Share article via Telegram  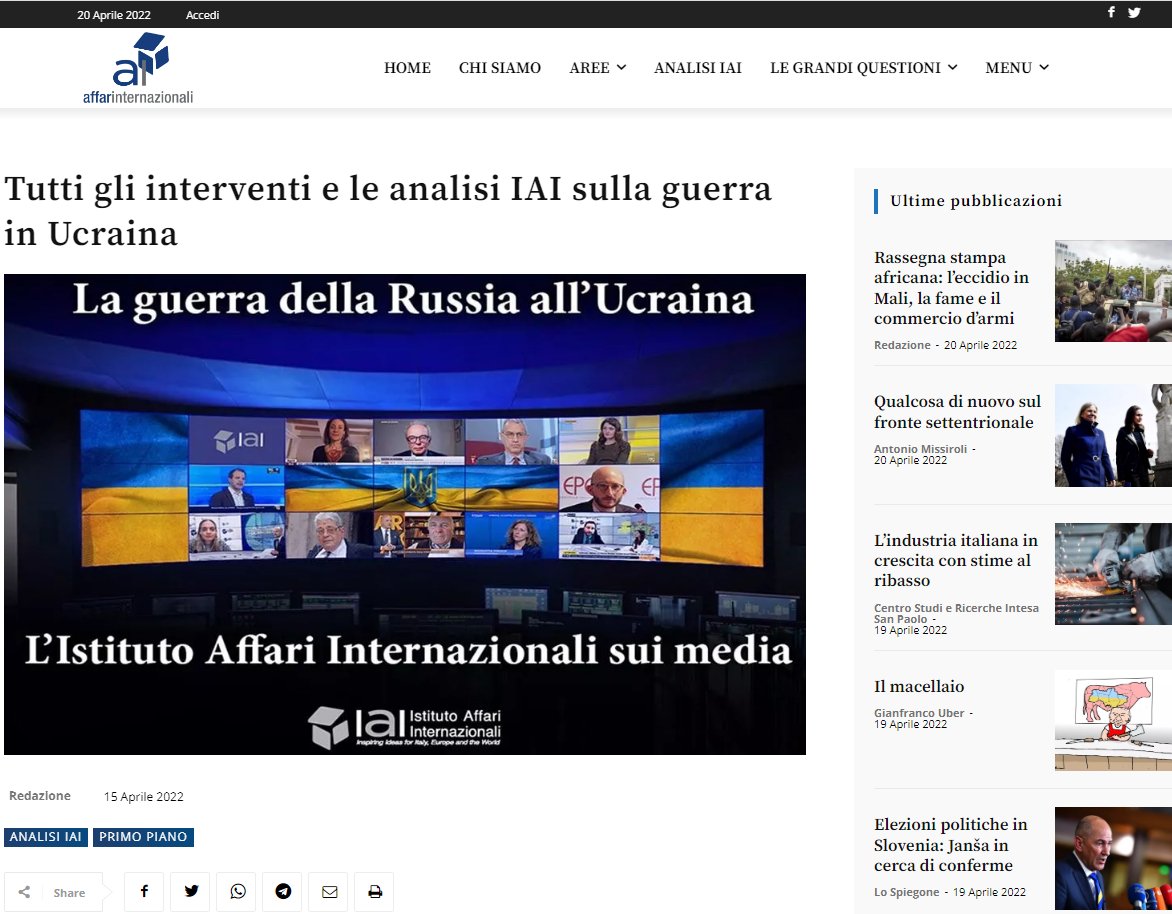pos(283,892)
